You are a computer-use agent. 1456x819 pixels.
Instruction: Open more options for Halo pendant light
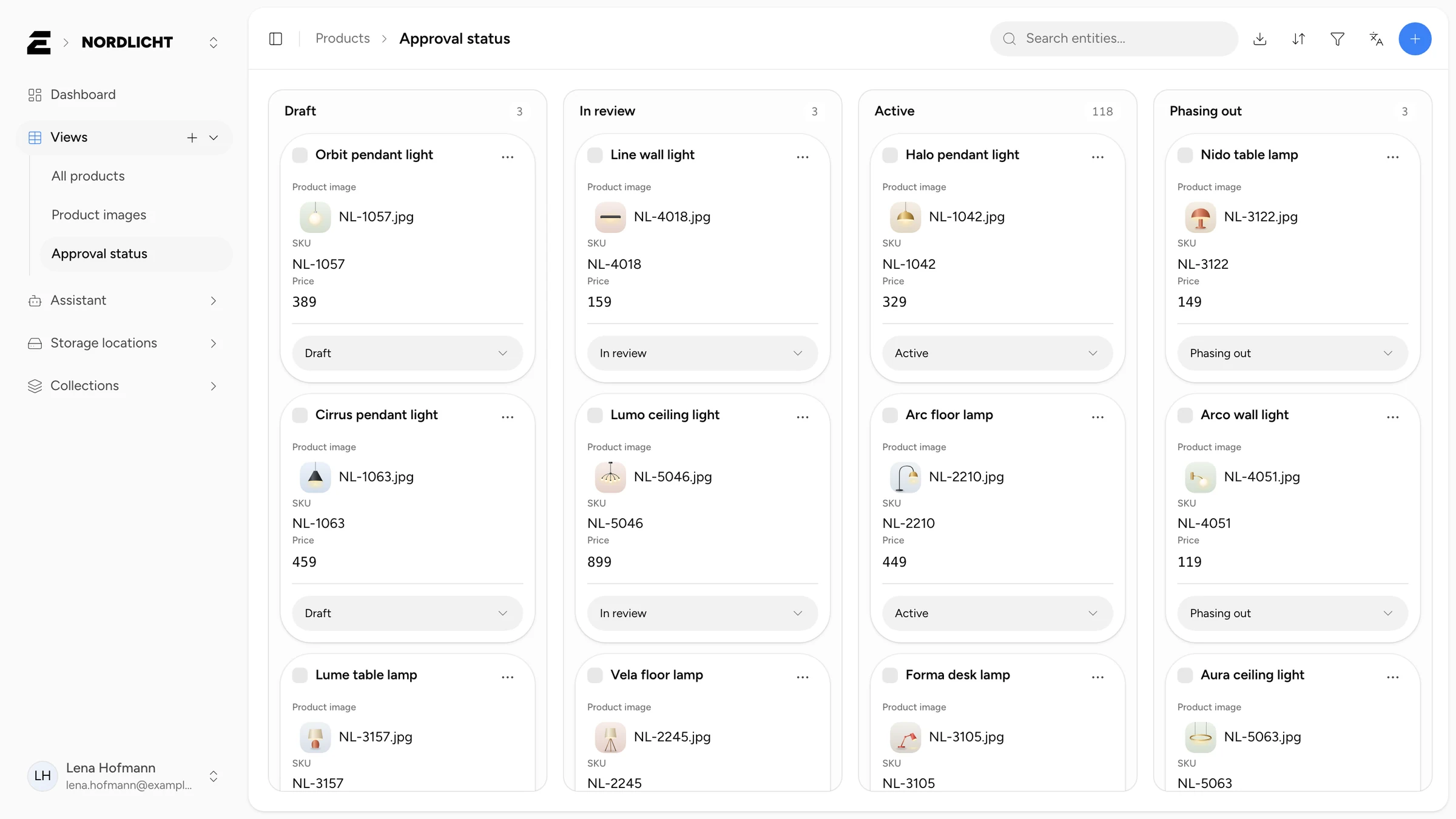pos(1097,157)
